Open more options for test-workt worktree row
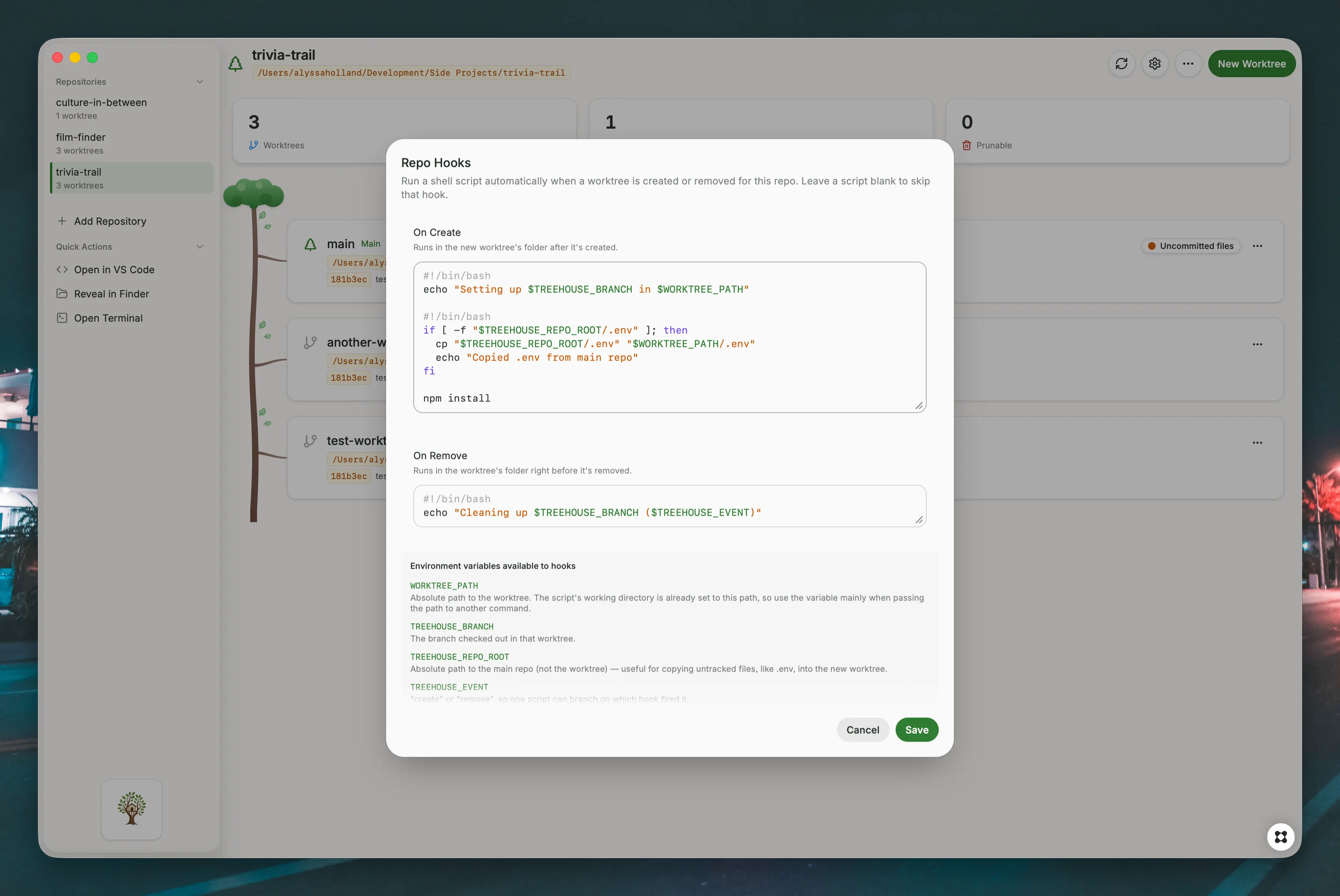The height and width of the screenshot is (896, 1340). pos(1257,443)
